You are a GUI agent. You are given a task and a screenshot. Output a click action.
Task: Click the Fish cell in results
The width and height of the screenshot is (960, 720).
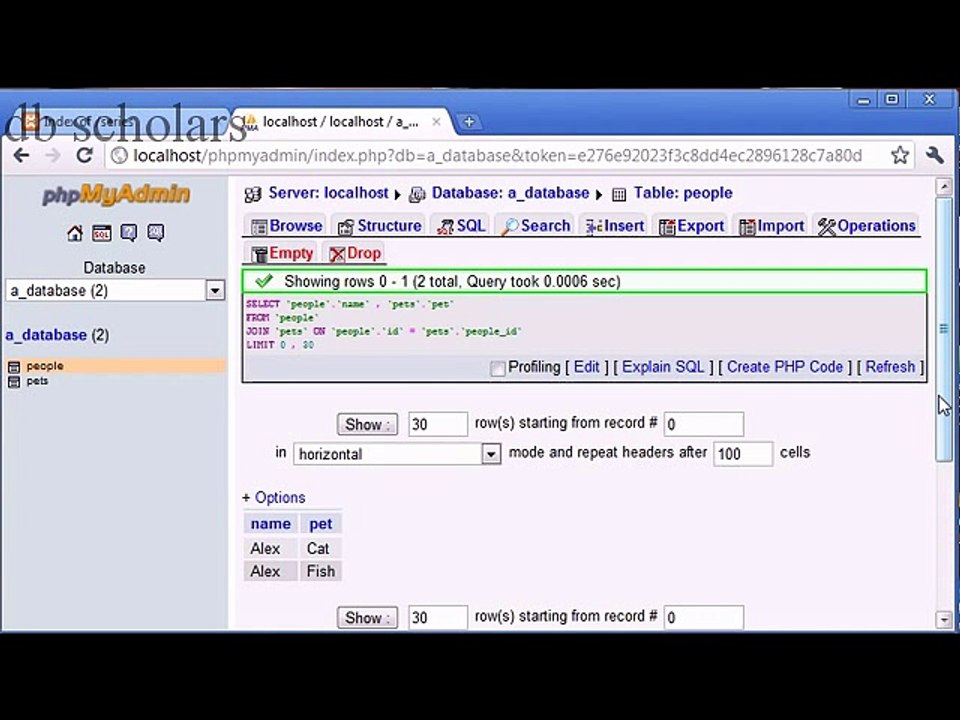pos(321,571)
